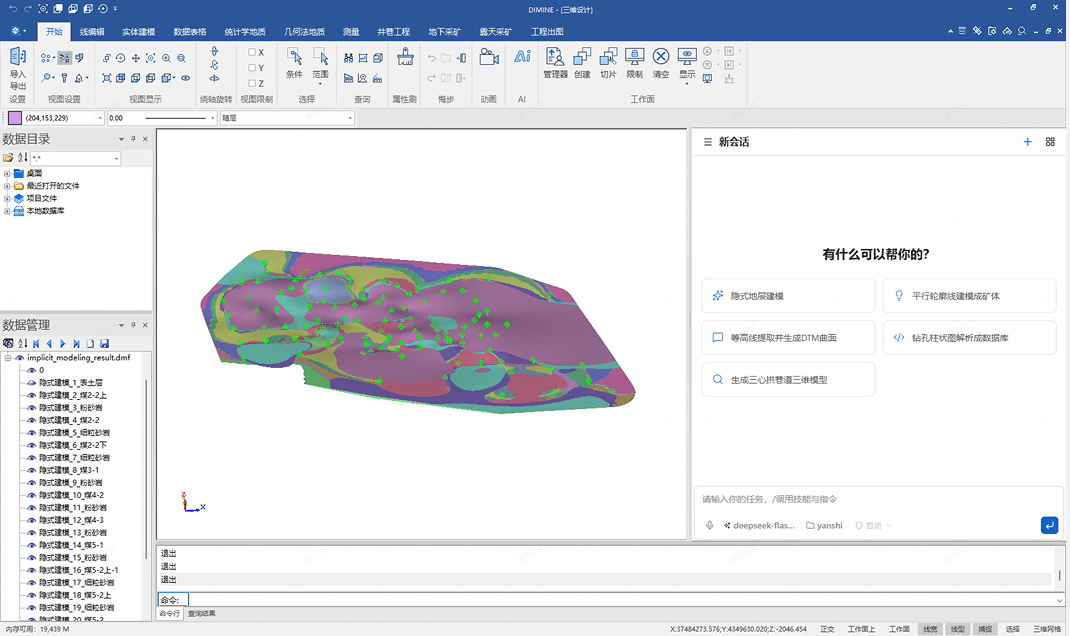Click the 动画 camera icon
Viewport: 1070px width, 636px height.
(489, 57)
